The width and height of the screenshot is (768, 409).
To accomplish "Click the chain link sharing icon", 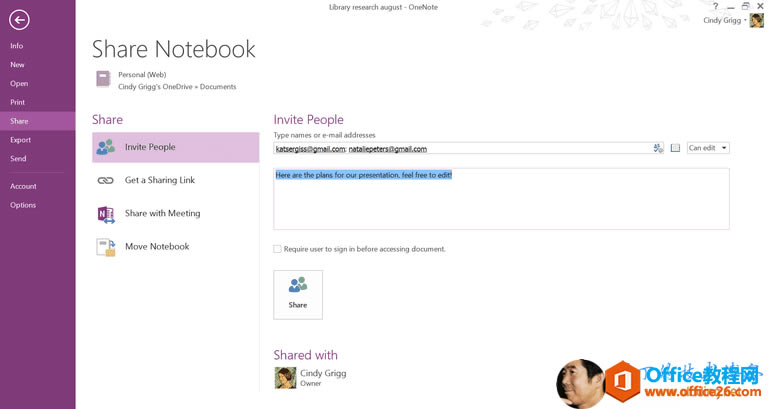I will (105, 181).
